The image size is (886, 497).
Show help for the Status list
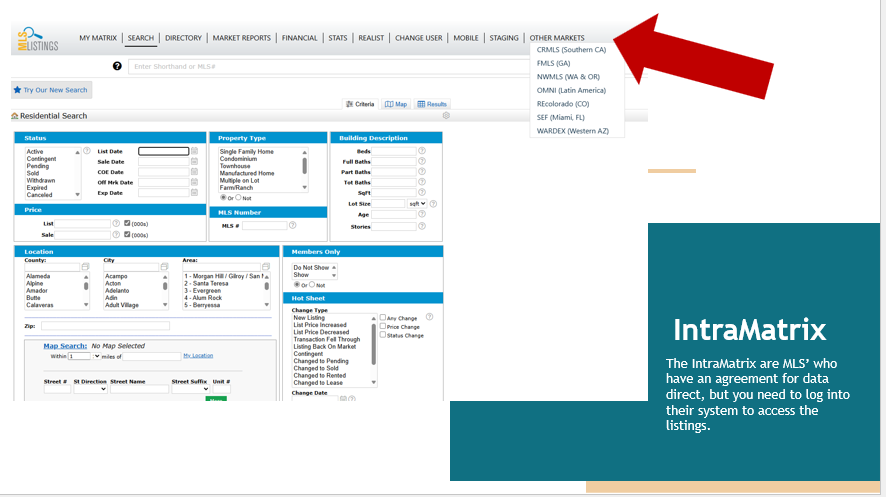[x=87, y=151]
